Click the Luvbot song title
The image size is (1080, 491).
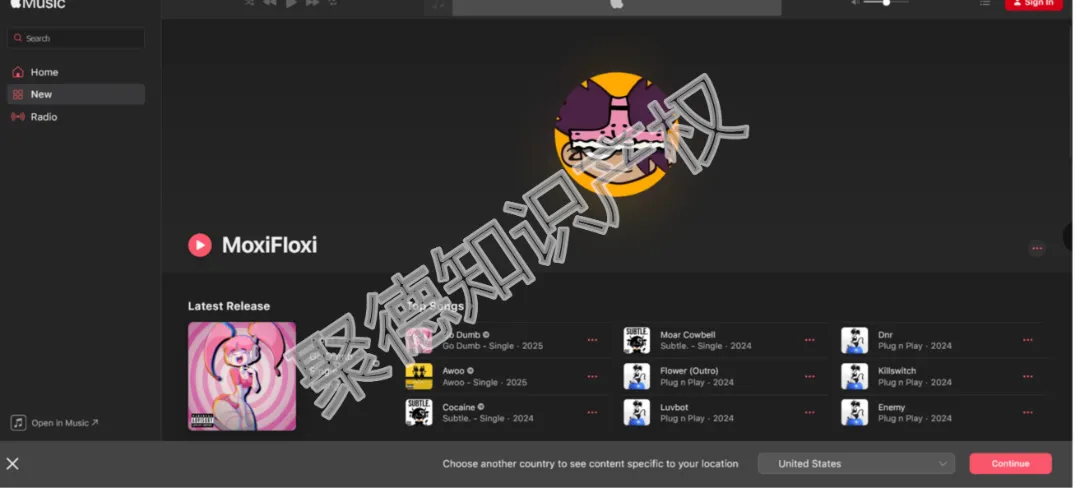674,407
